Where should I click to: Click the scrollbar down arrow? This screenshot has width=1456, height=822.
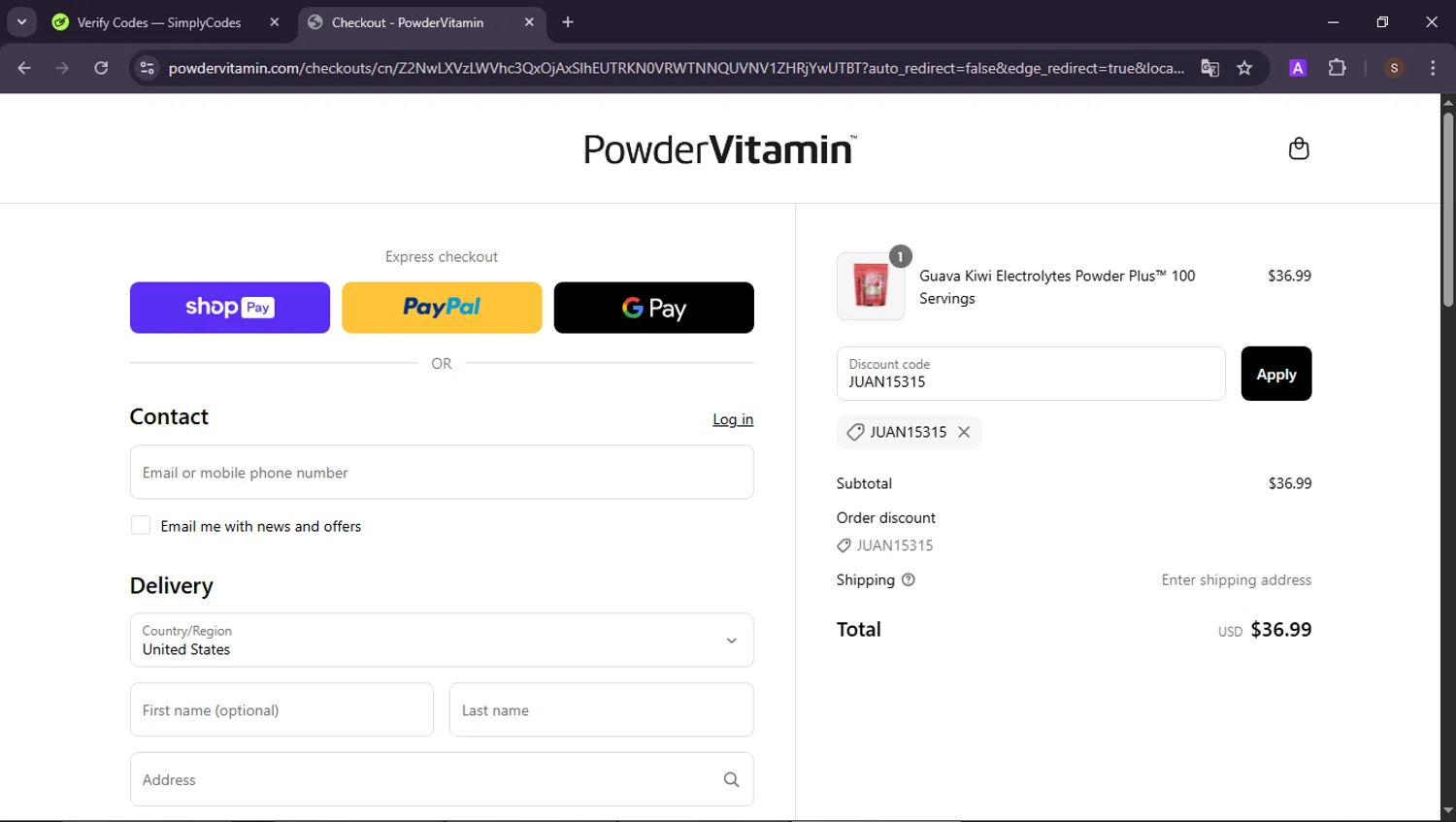[x=1448, y=810]
